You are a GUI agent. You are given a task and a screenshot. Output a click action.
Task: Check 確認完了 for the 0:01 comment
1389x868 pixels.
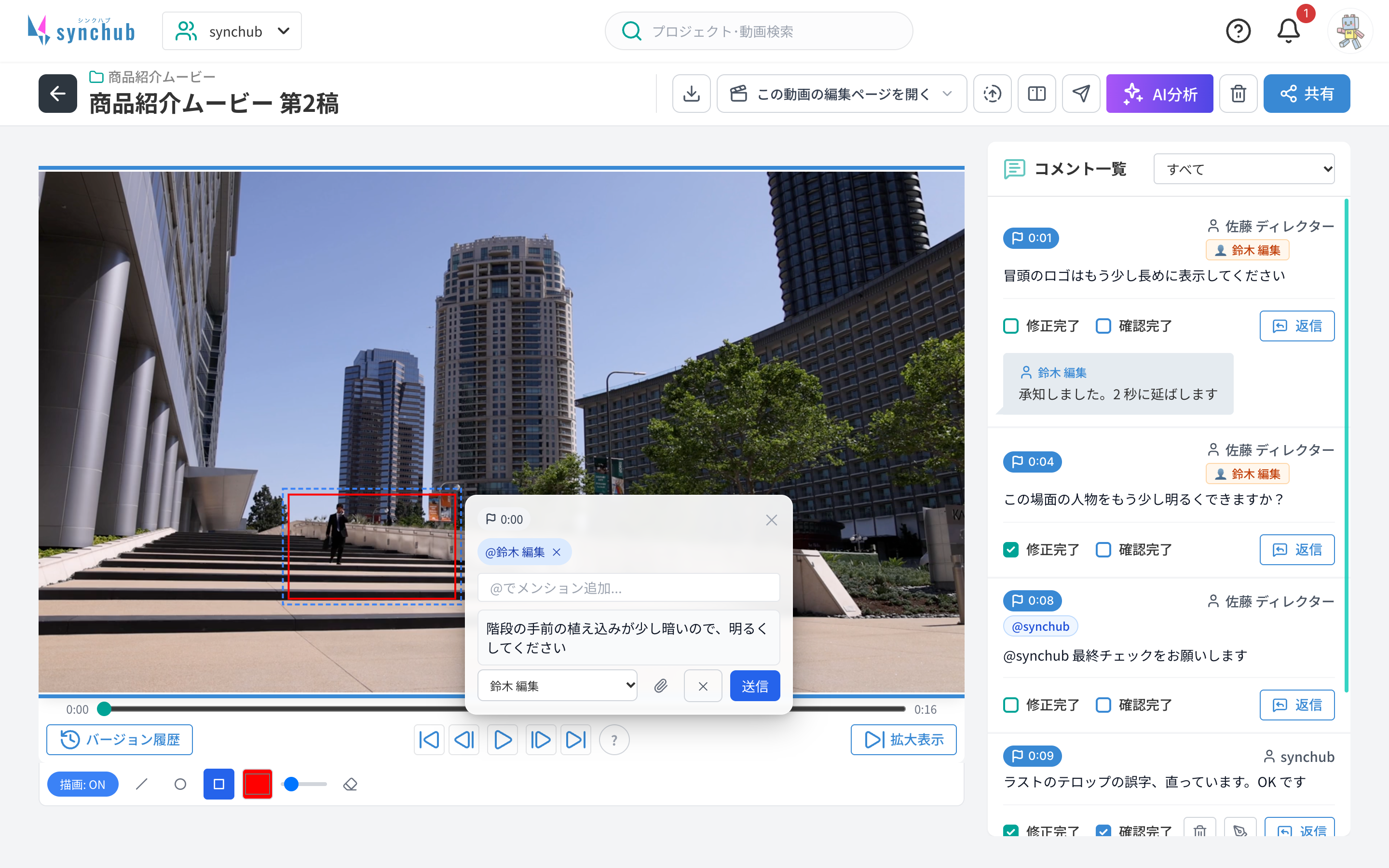(x=1103, y=326)
